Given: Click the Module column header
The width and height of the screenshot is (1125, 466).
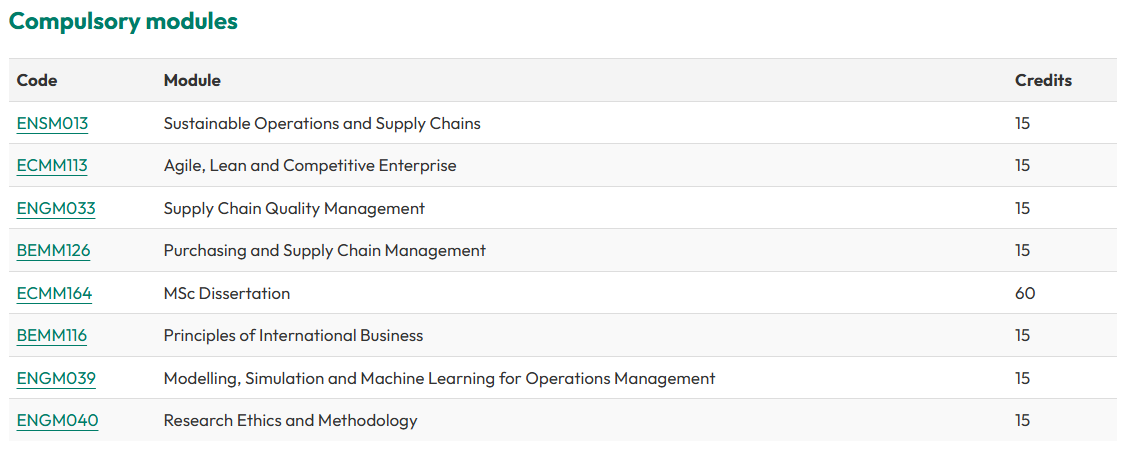Looking at the screenshot, I should pos(192,81).
